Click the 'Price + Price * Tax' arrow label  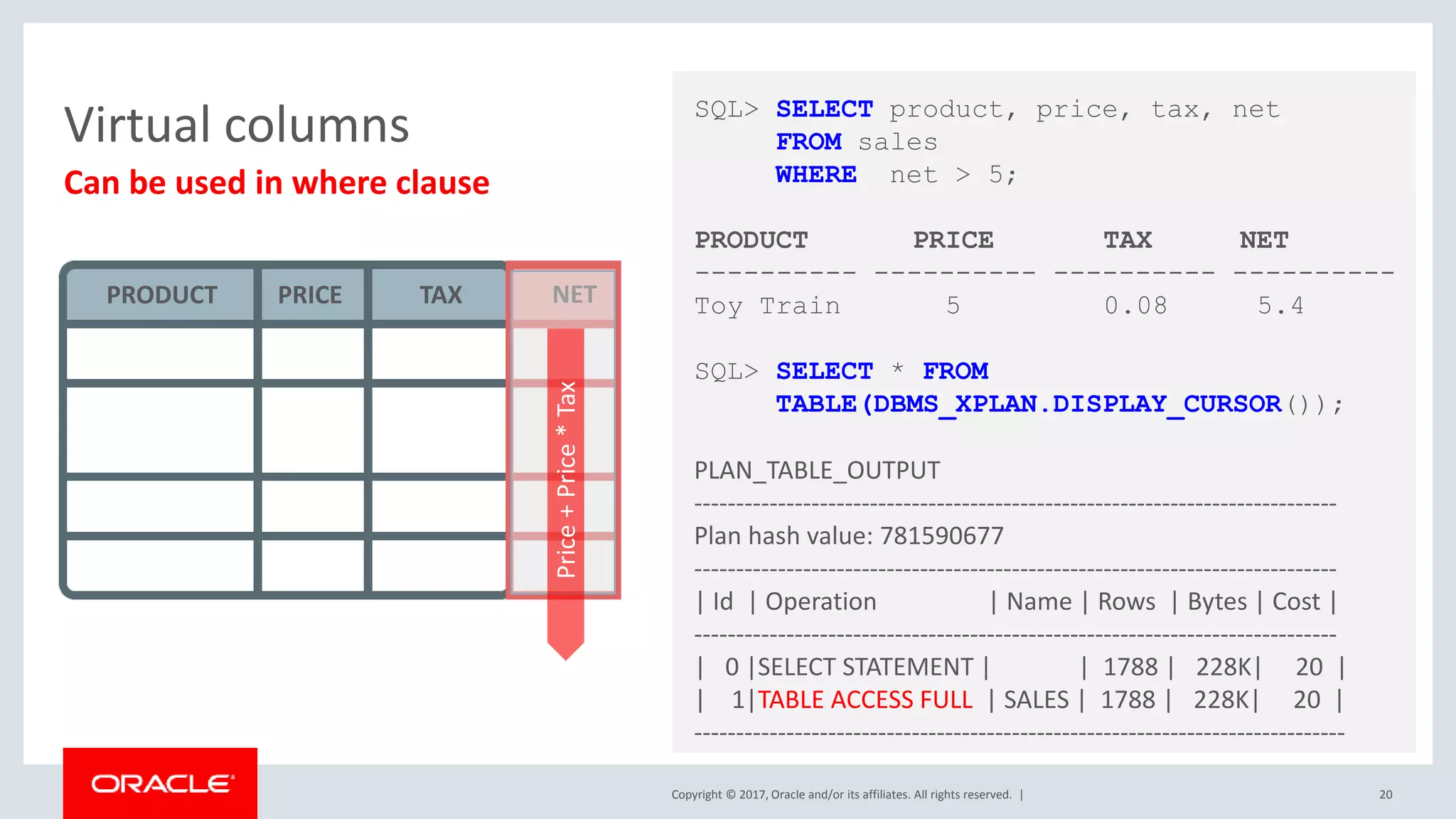pyautogui.click(x=566, y=479)
